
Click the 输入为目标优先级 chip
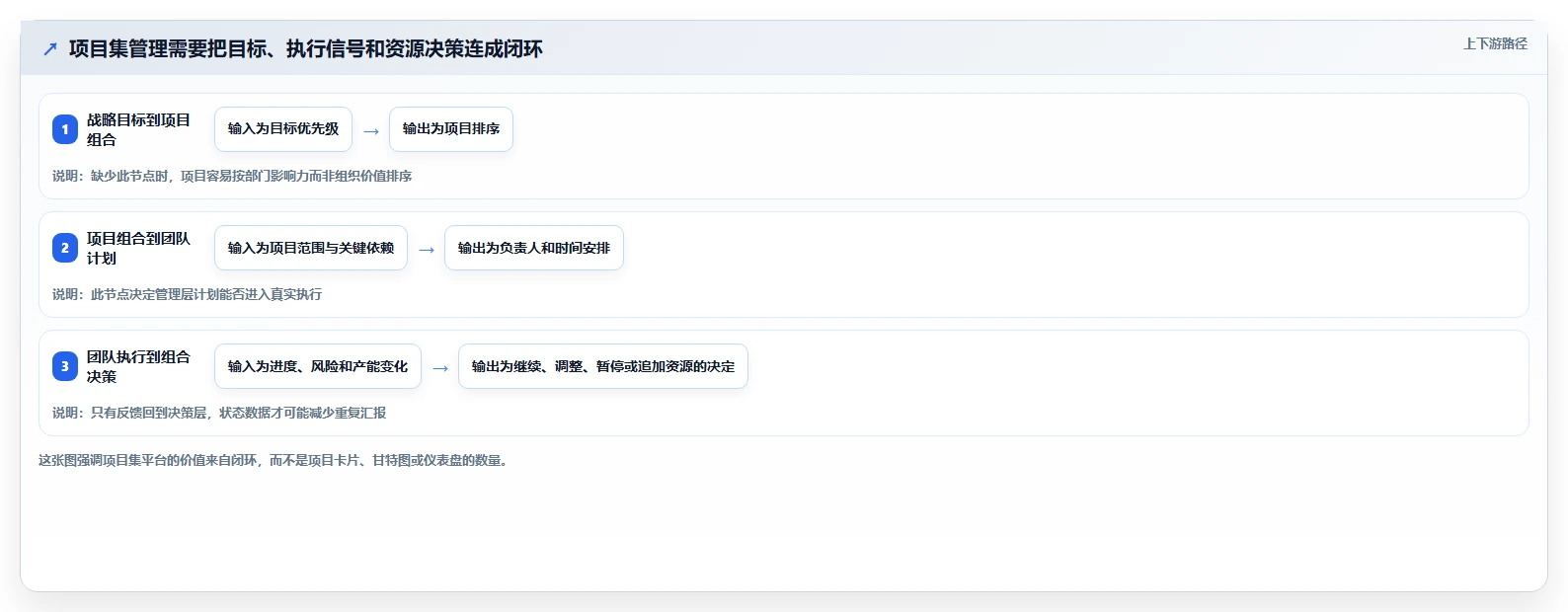click(283, 129)
